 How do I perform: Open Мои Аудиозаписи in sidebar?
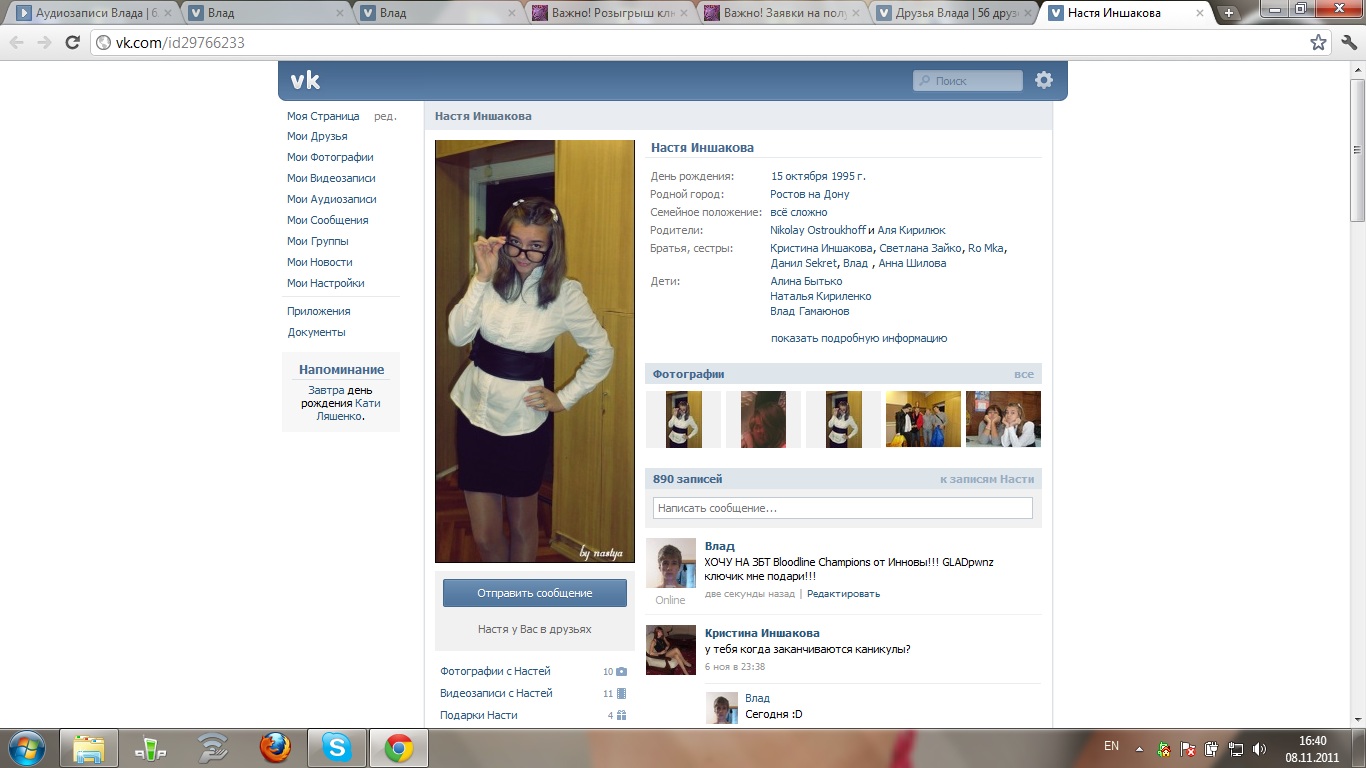coord(331,199)
